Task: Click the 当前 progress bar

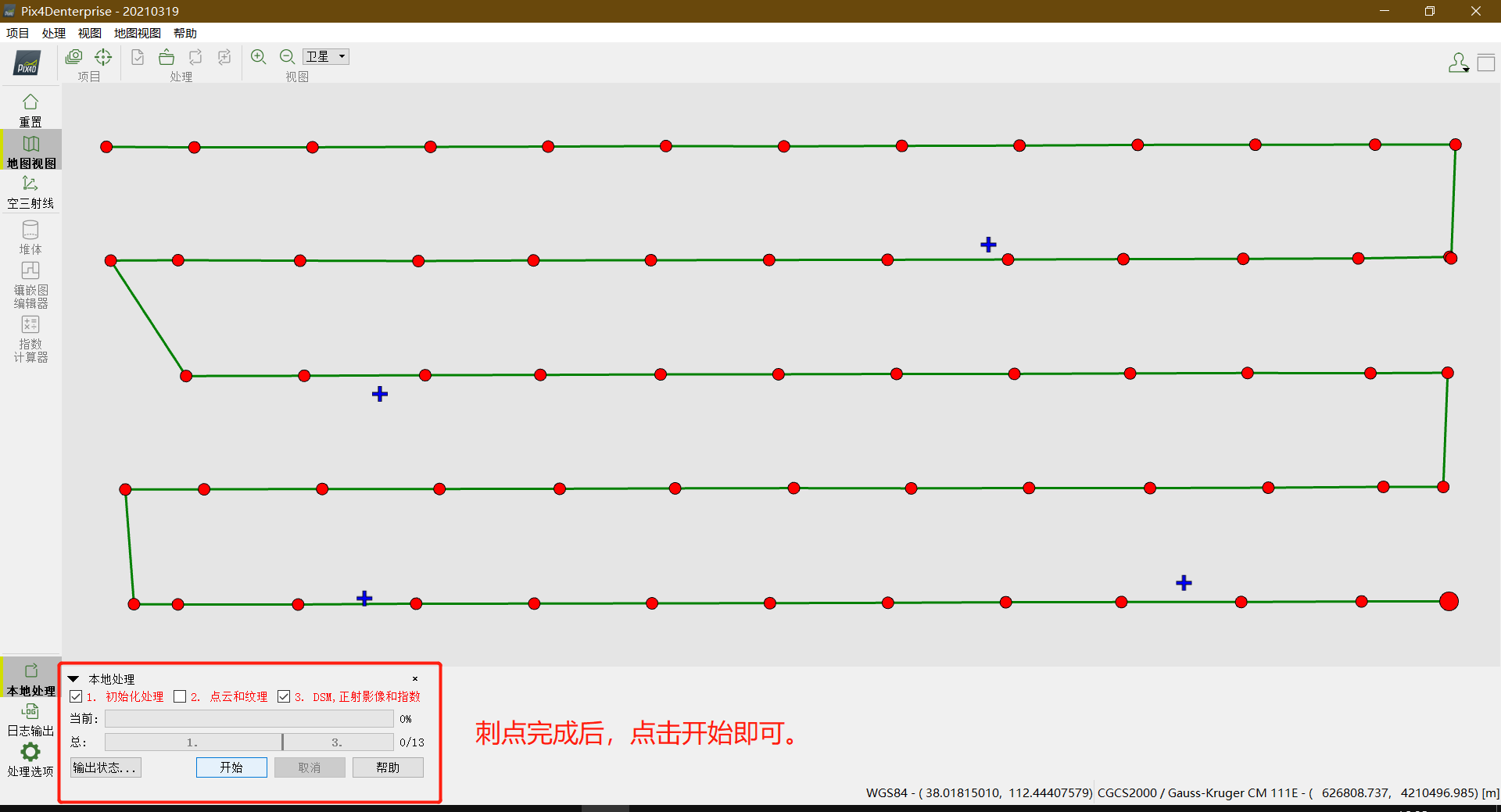Action: tap(249, 718)
